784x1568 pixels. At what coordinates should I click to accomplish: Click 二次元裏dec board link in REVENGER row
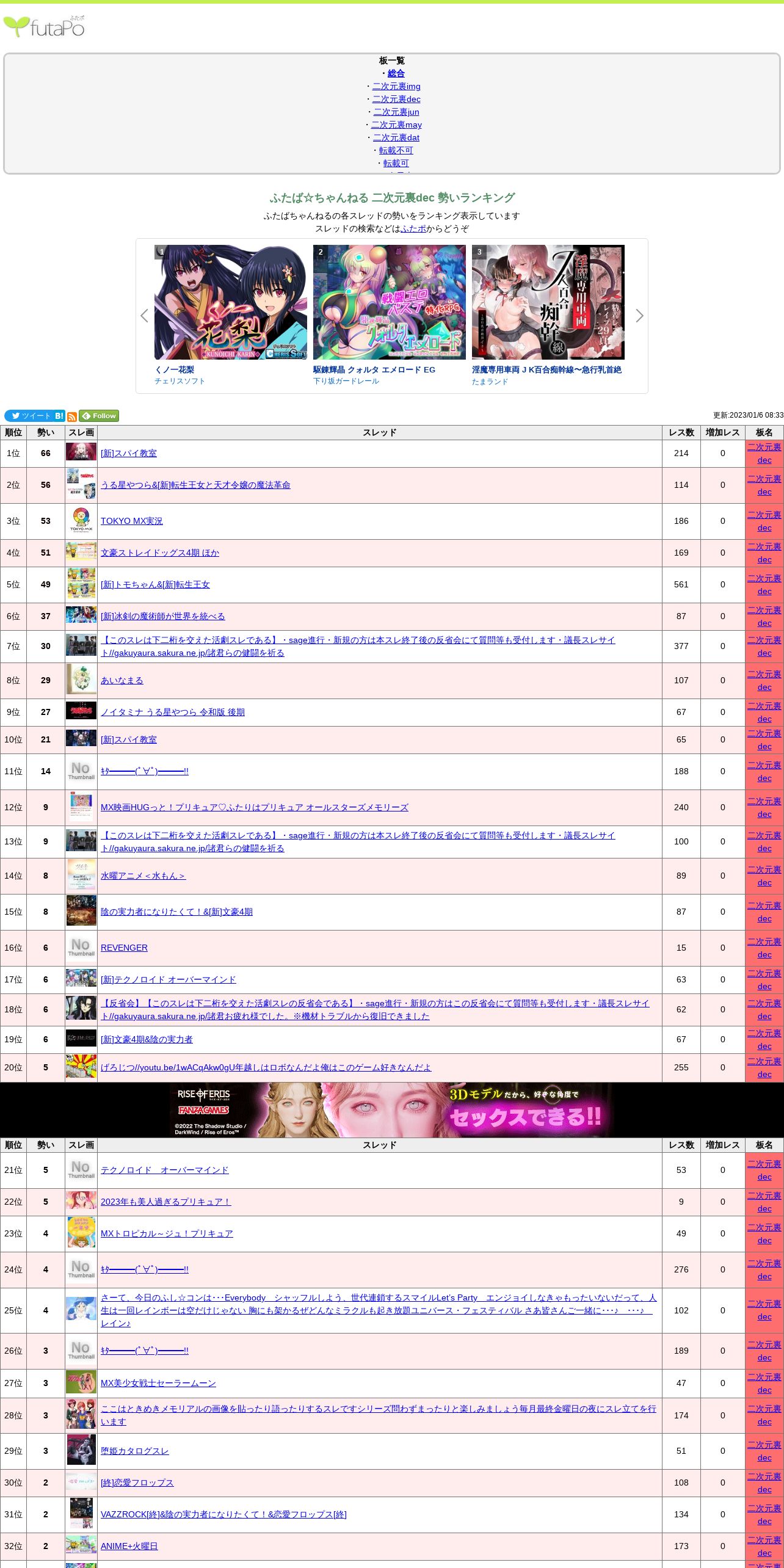pyautogui.click(x=764, y=948)
